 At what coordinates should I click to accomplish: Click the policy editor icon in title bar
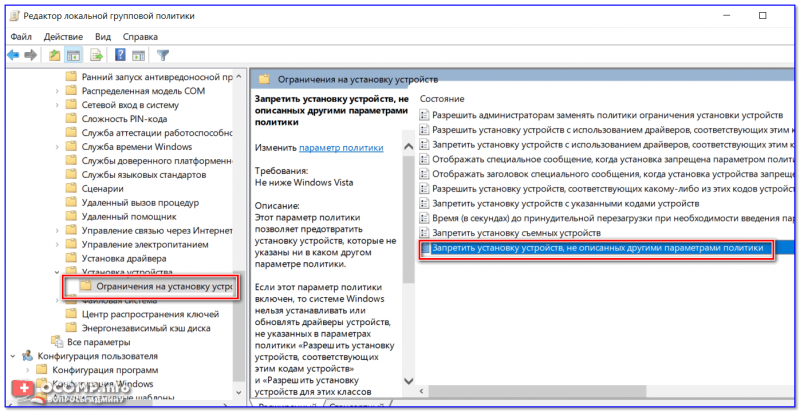(x=15, y=16)
